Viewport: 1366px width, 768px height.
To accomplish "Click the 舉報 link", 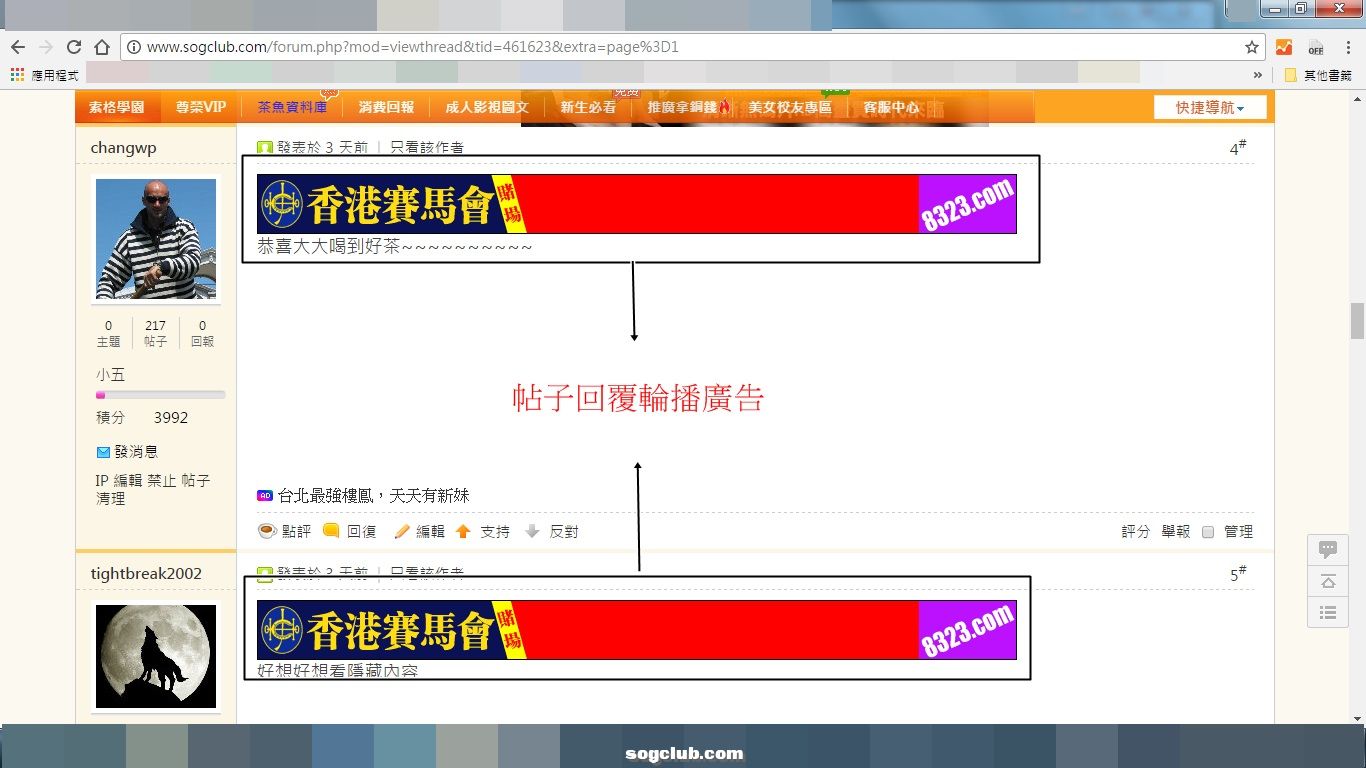I will (1176, 532).
